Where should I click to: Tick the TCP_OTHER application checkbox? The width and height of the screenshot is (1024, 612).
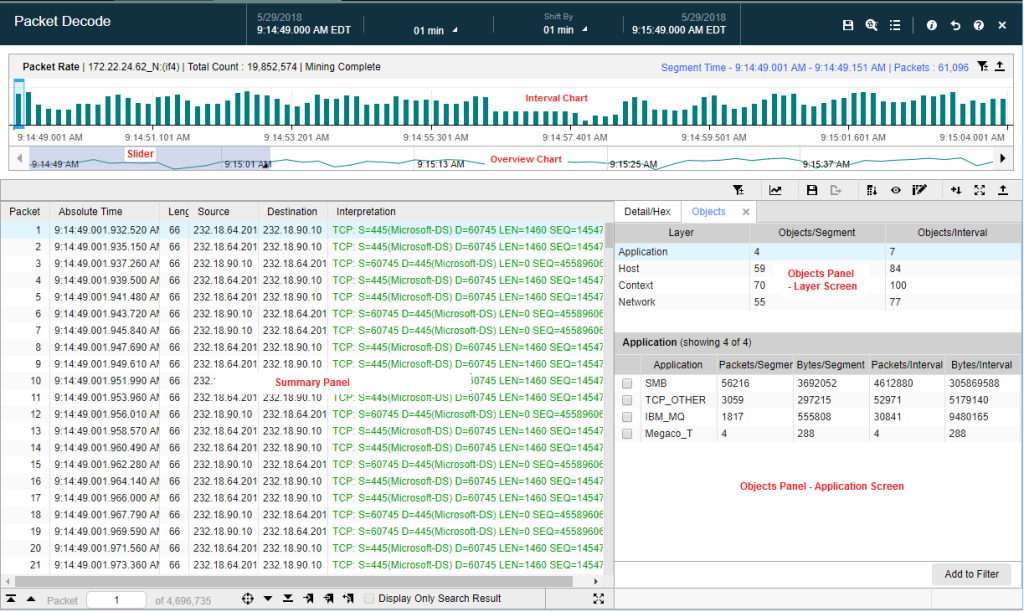coord(627,400)
